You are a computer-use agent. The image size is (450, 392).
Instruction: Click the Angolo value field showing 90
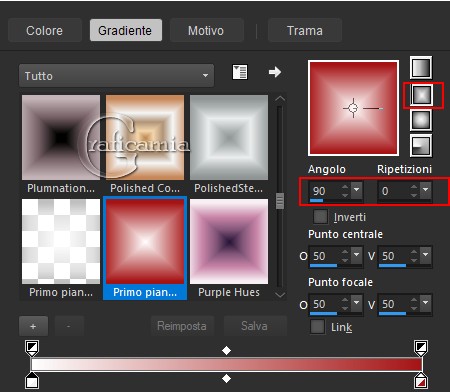click(325, 191)
